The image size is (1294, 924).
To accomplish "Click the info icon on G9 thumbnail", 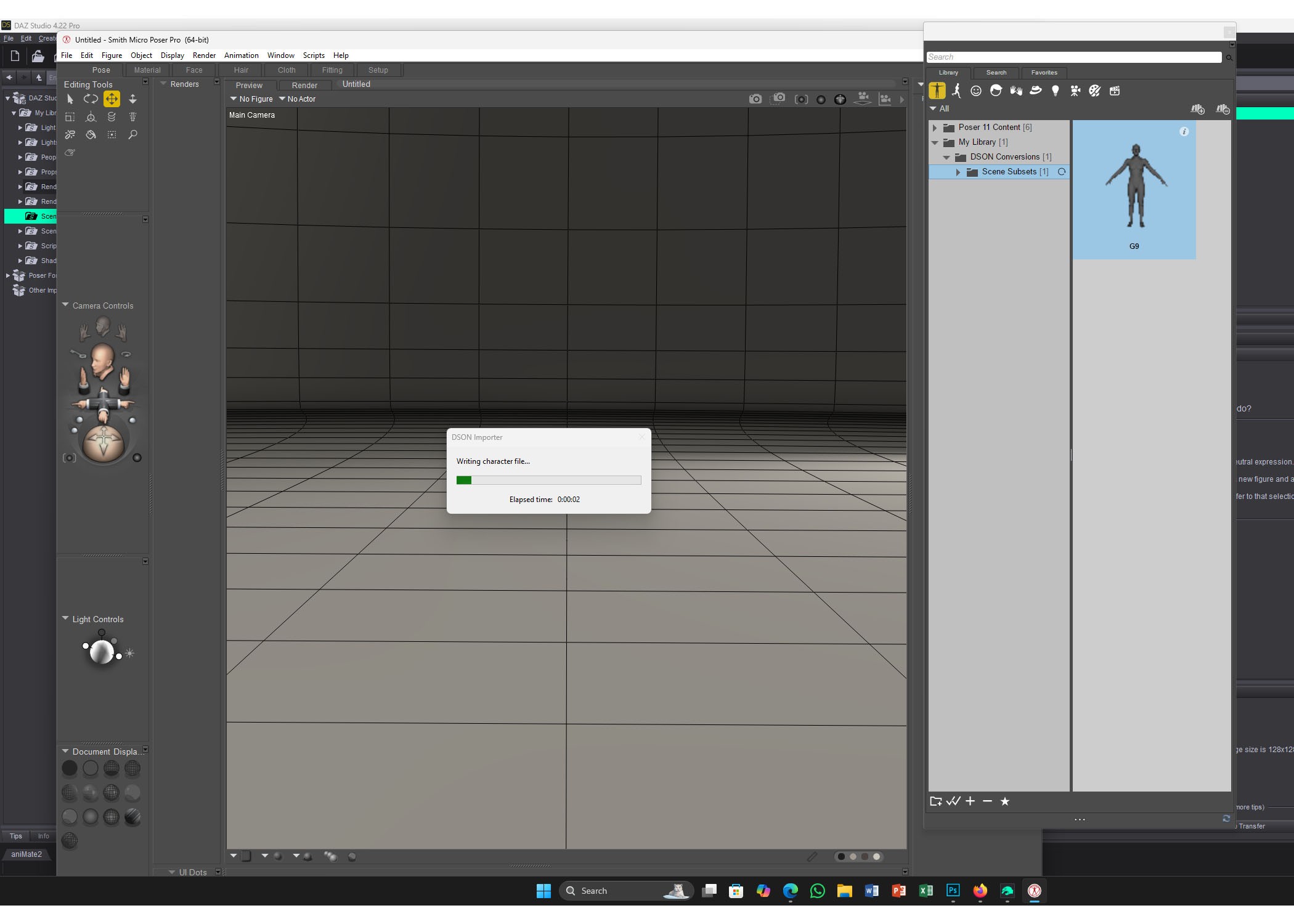I will [1184, 131].
